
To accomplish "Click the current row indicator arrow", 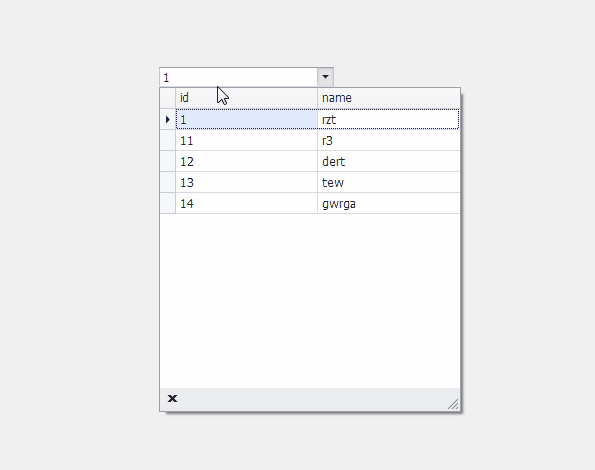I will tap(168, 119).
